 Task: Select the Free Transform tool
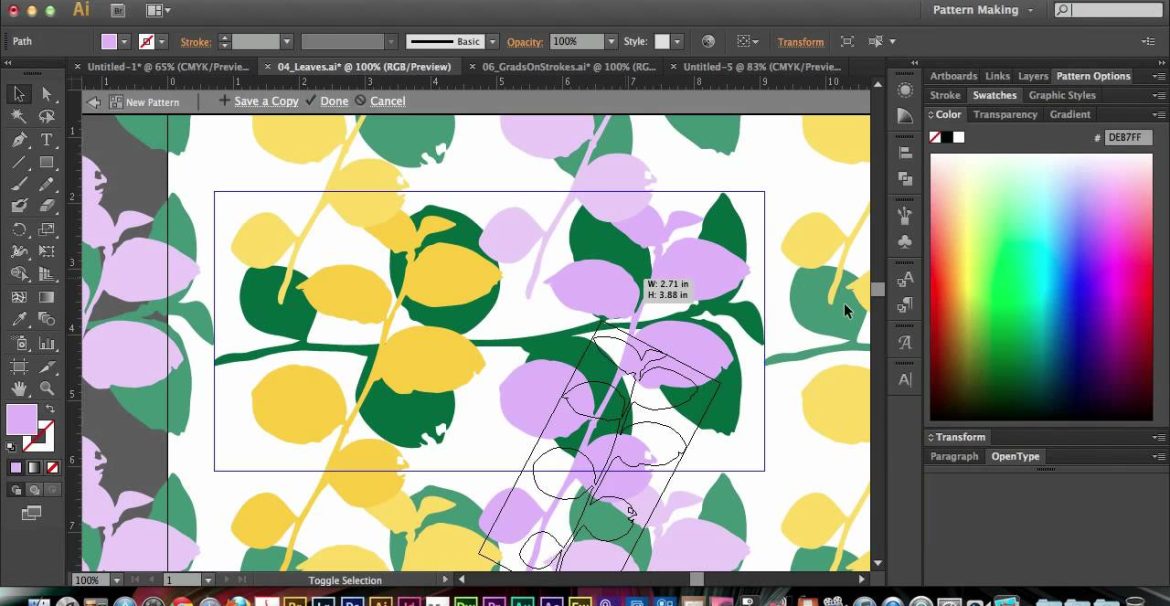point(47,252)
